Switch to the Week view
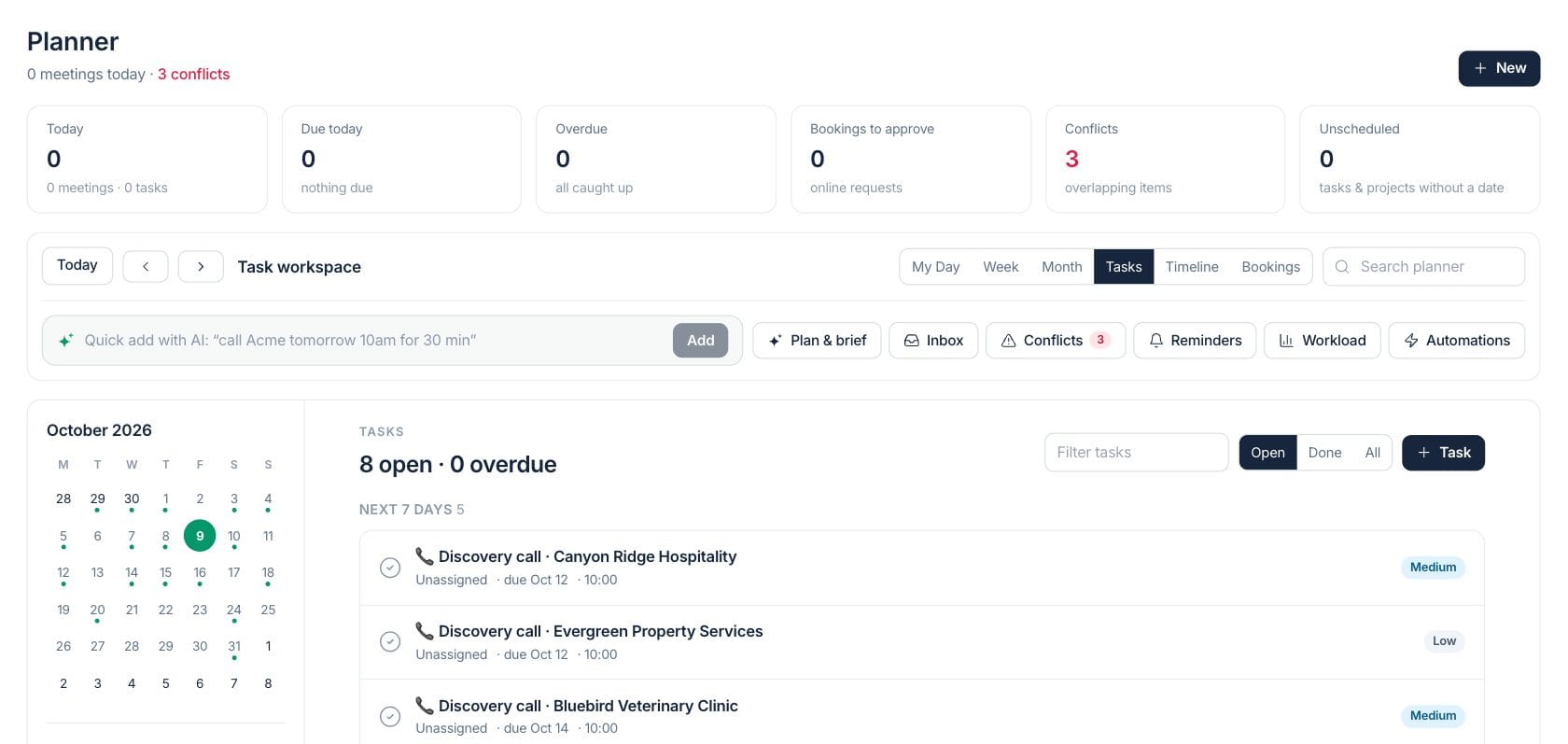Viewport: 1568px width, 744px height. coord(1001,267)
